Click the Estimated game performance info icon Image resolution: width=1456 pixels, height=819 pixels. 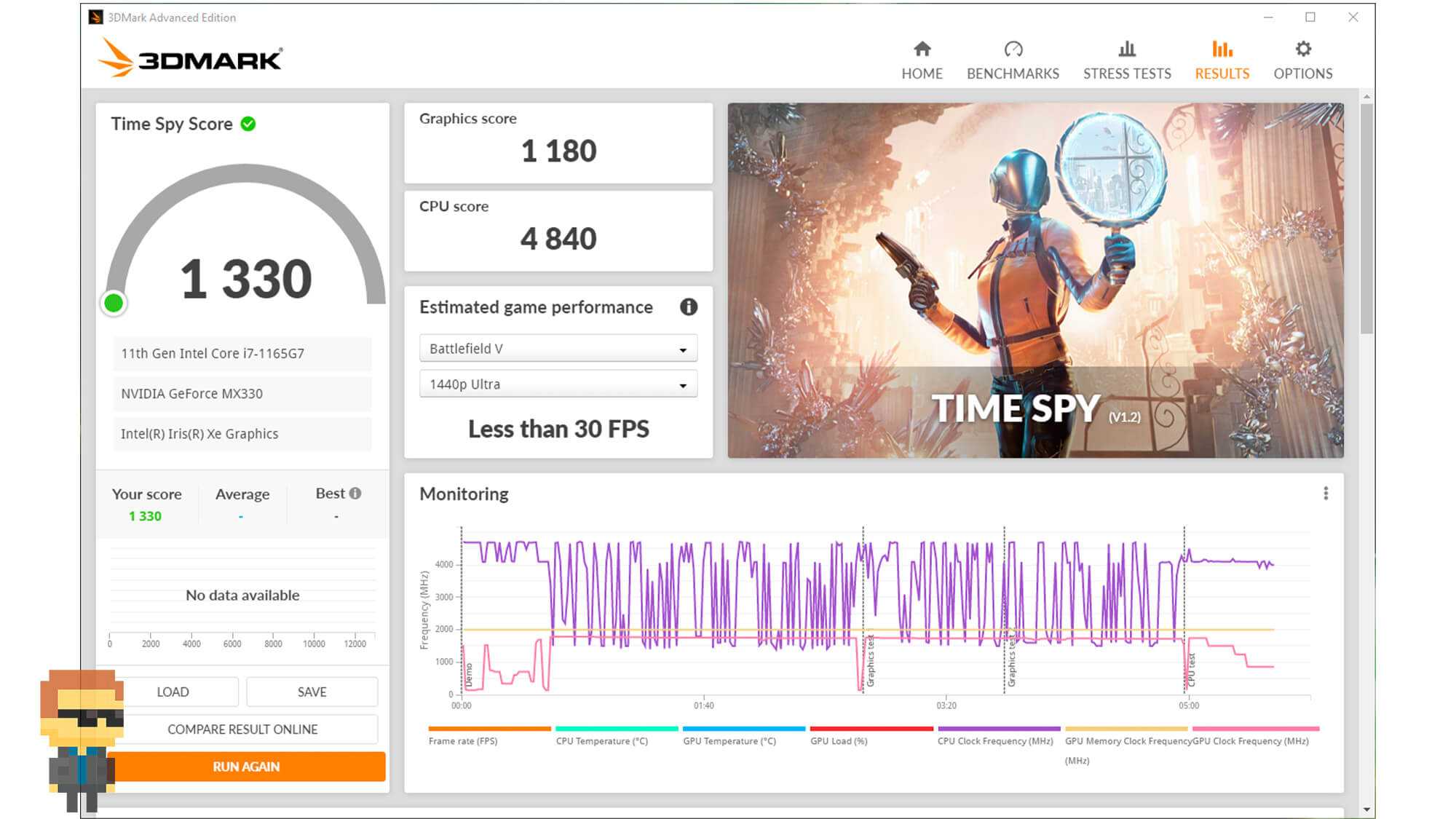pos(688,307)
